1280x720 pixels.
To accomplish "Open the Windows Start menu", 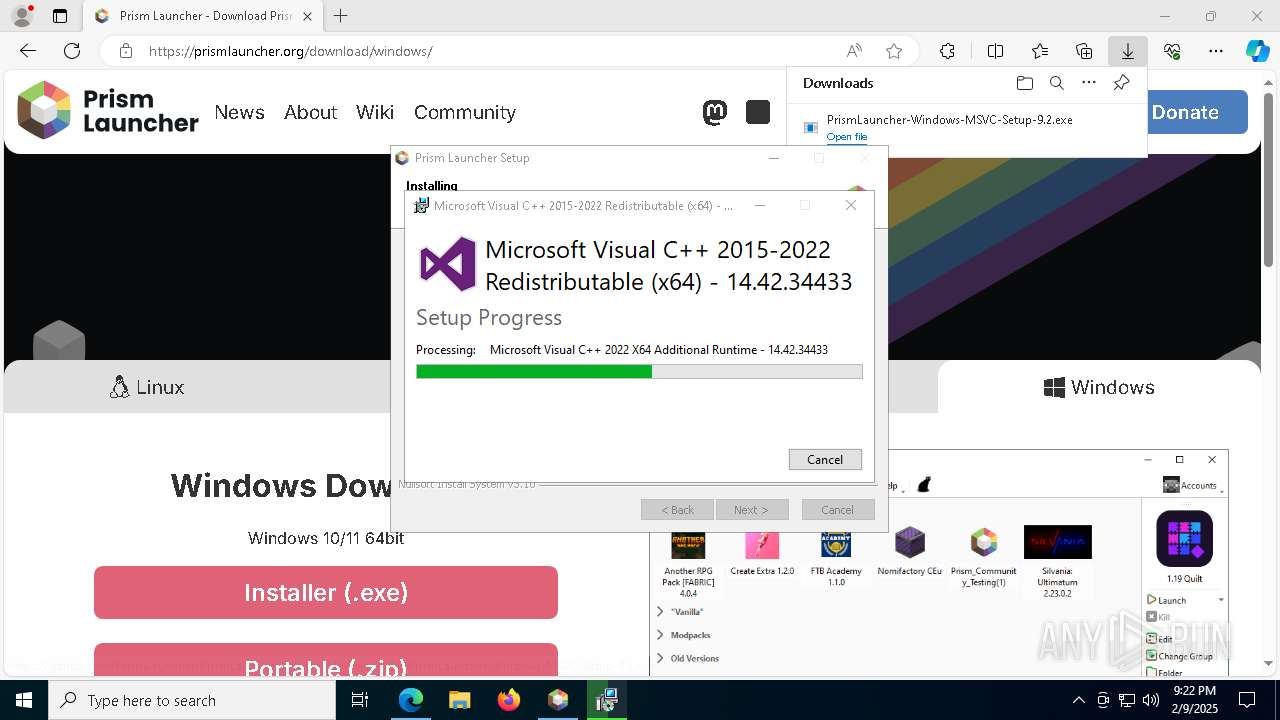I will tap(24, 700).
